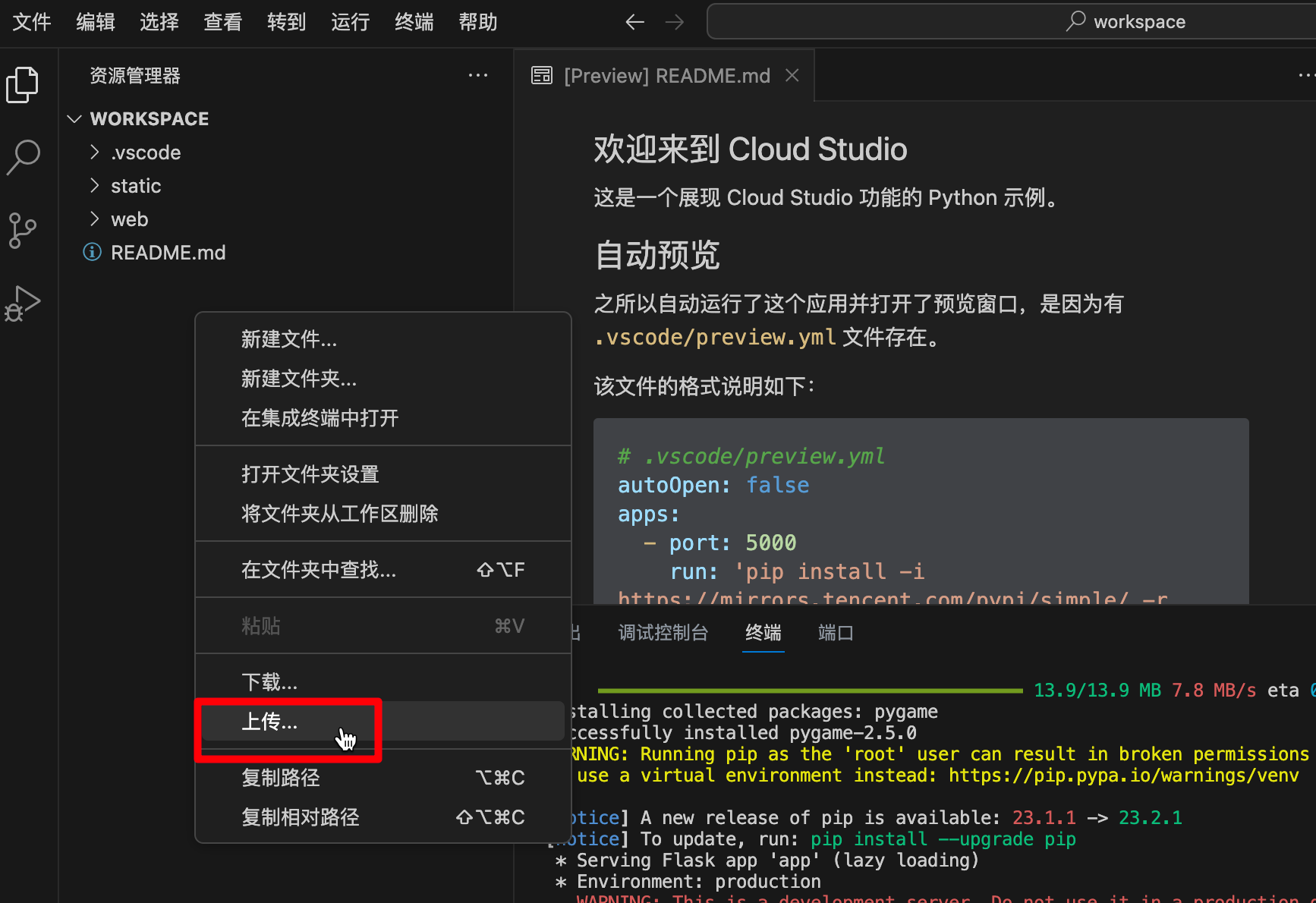Open the 文件 menu
The width and height of the screenshot is (1316, 903).
point(32,22)
